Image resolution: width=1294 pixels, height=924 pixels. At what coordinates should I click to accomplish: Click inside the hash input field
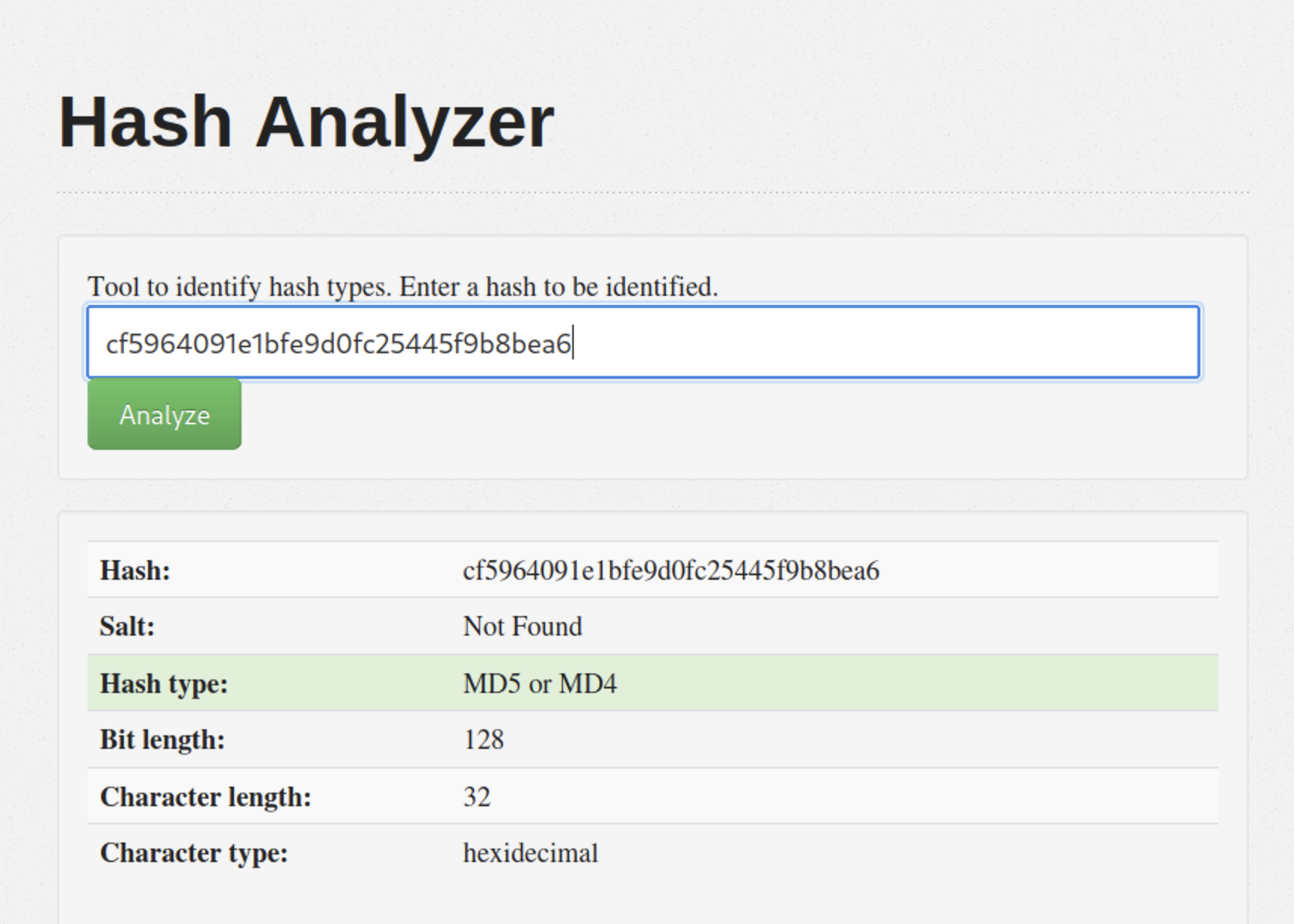coord(642,342)
